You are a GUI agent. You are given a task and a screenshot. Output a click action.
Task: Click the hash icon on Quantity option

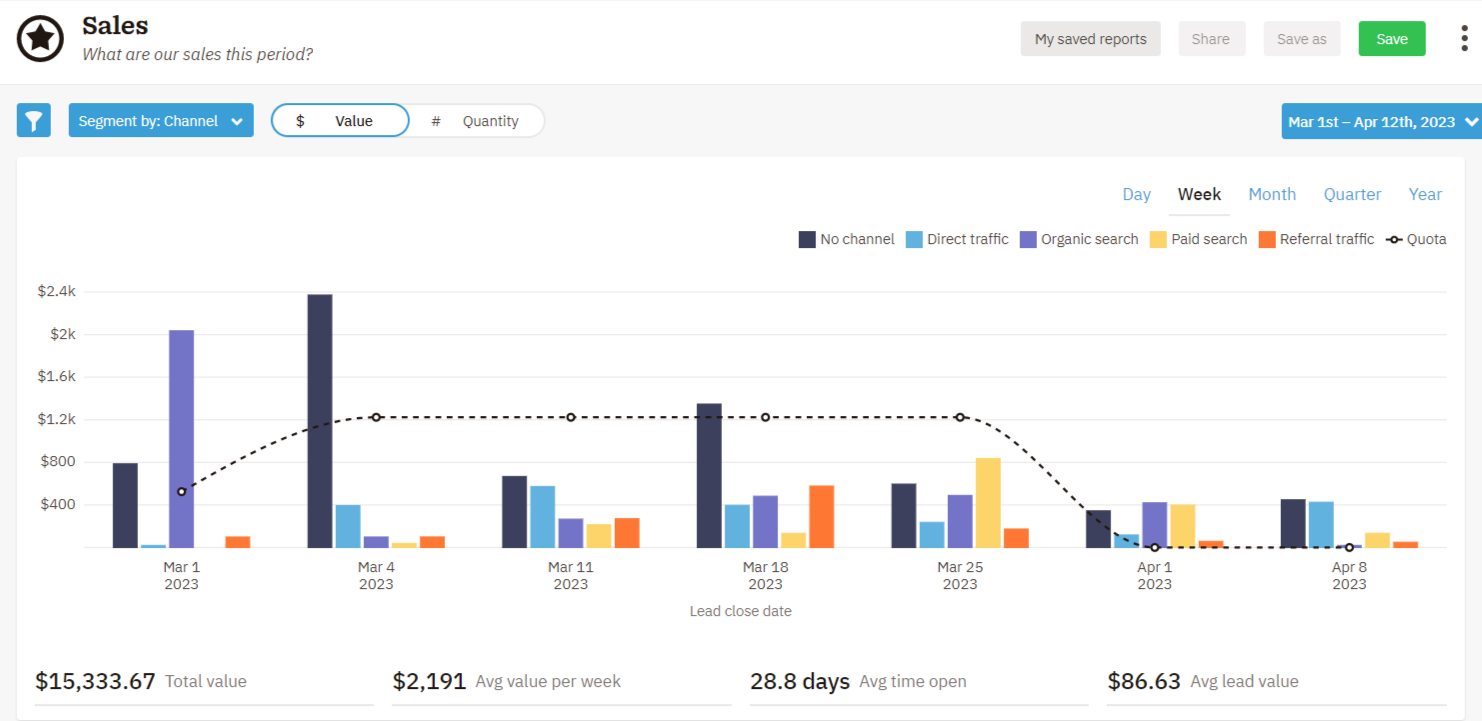point(435,120)
